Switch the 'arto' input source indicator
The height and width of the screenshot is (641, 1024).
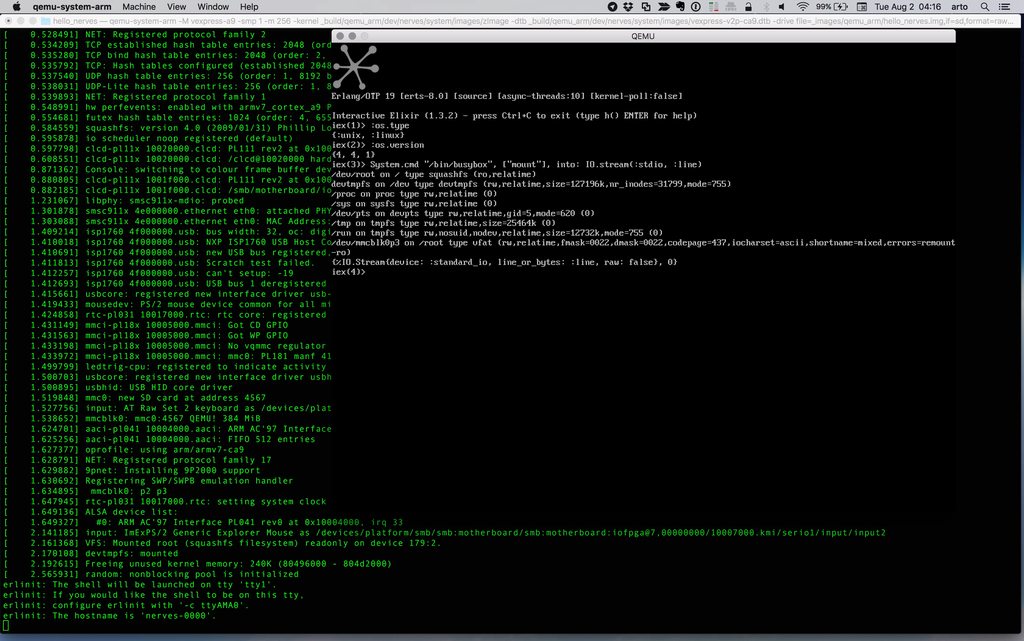tap(958, 7)
